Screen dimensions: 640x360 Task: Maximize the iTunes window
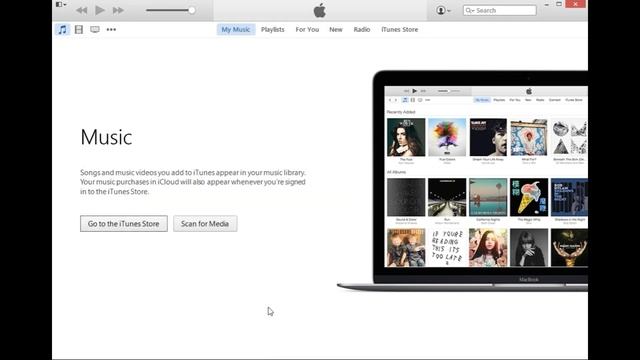559,4
